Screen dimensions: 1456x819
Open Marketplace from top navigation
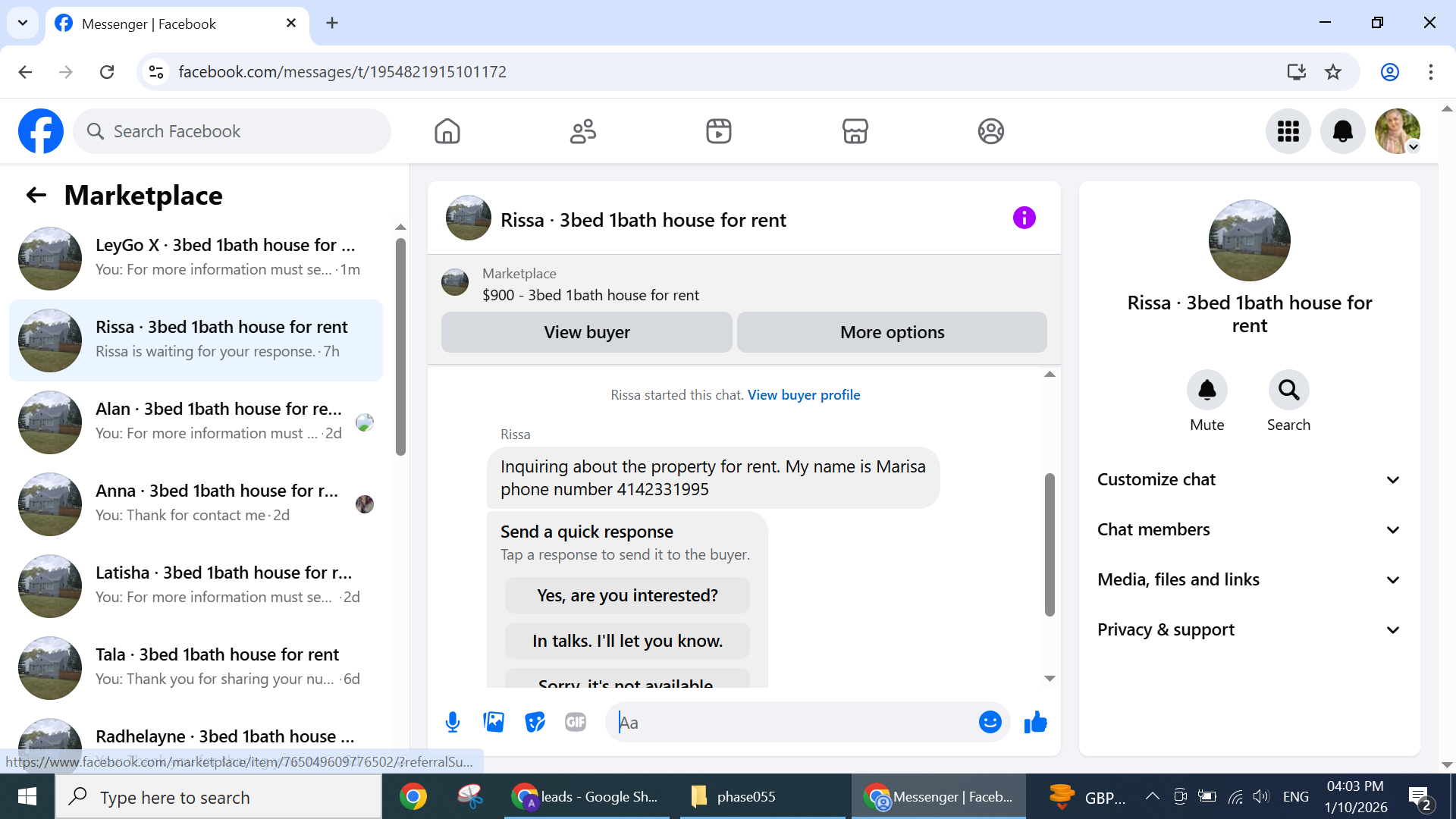coord(855,131)
